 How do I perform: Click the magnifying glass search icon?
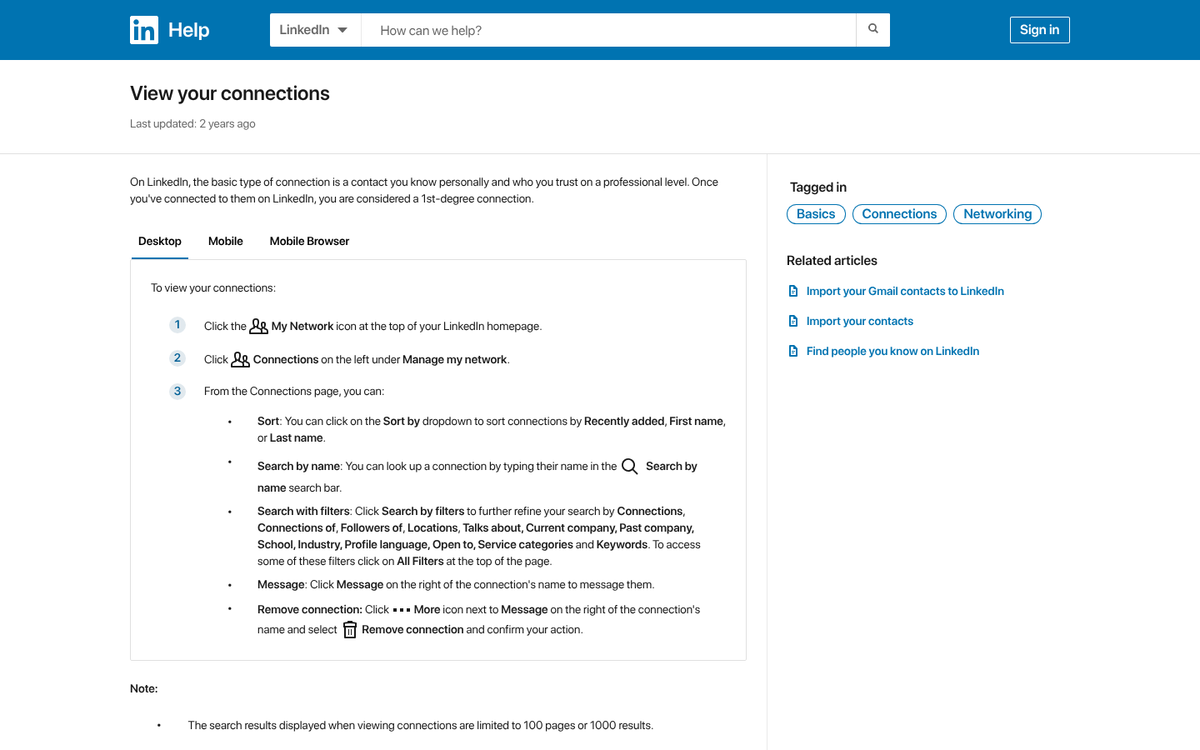pos(872,29)
